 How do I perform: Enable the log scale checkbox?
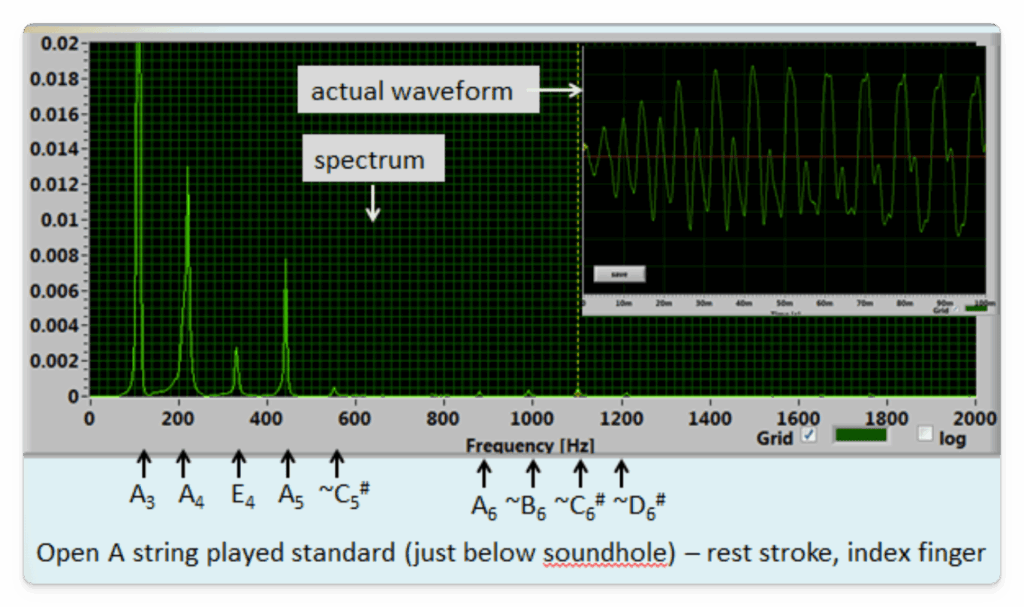[924, 435]
